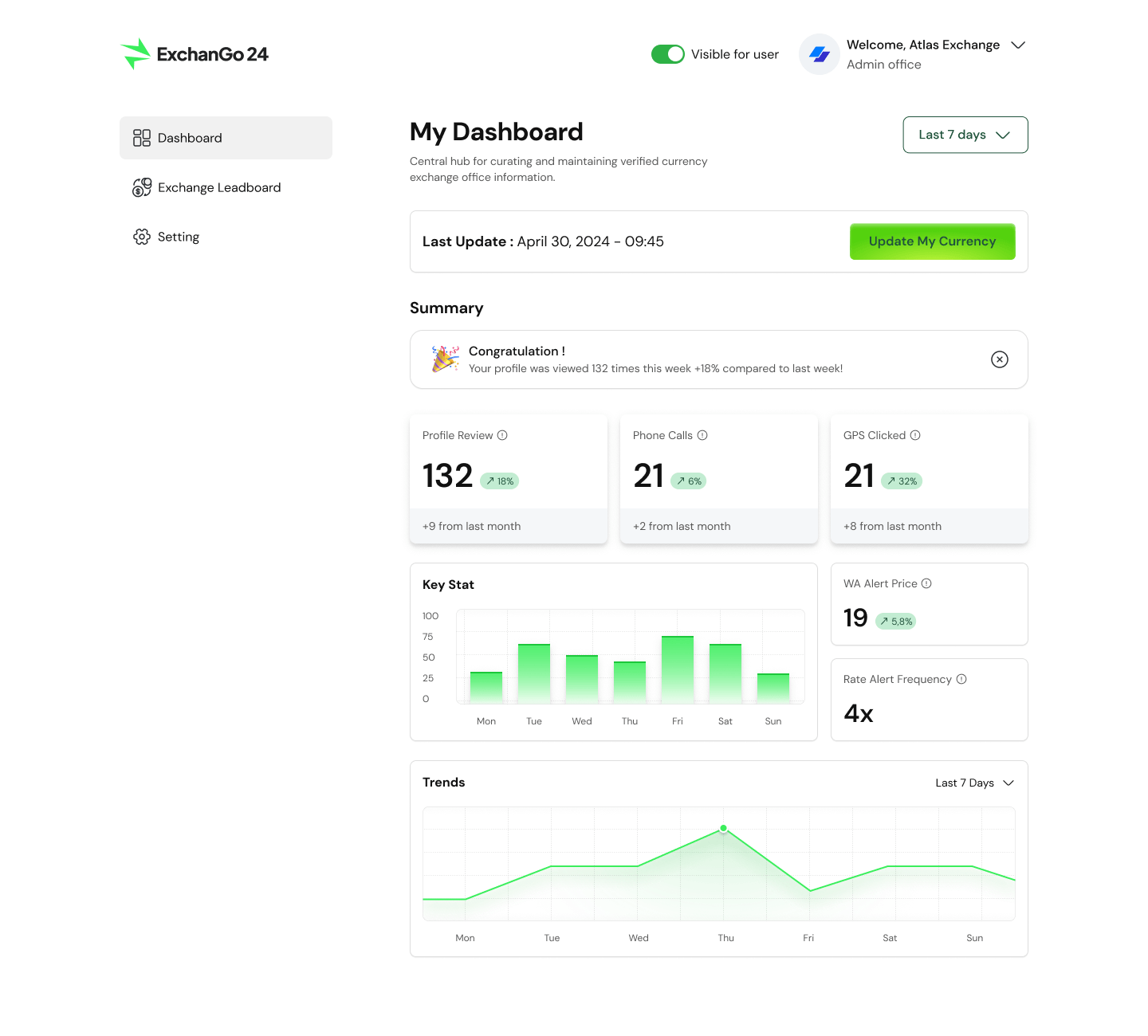Click the Friday bar in Key Stat
1148x1036 pixels.
click(x=678, y=669)
